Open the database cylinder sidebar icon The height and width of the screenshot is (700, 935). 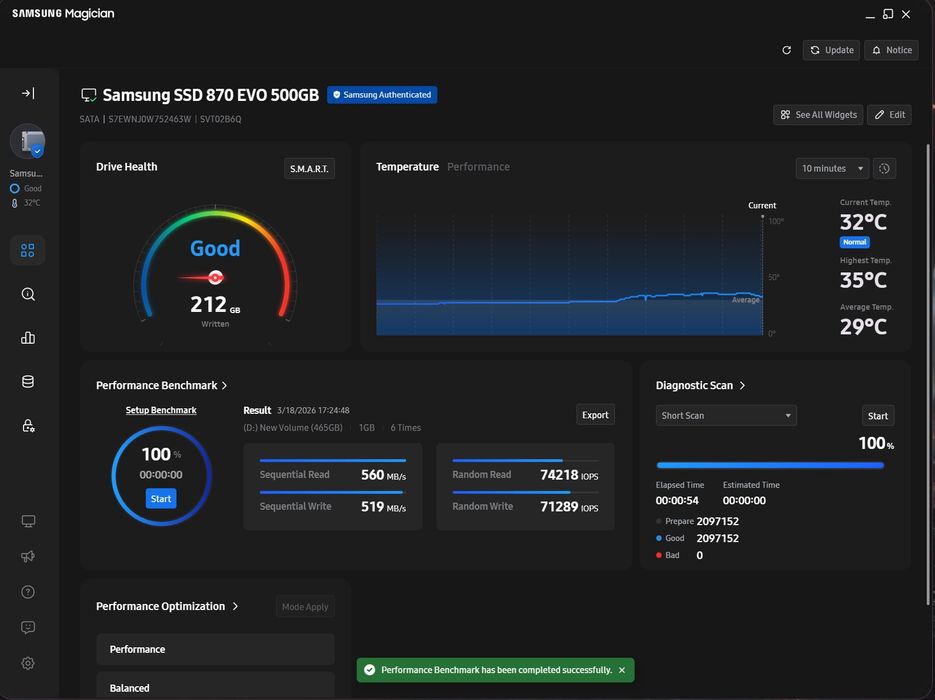[x=28, y=382]
